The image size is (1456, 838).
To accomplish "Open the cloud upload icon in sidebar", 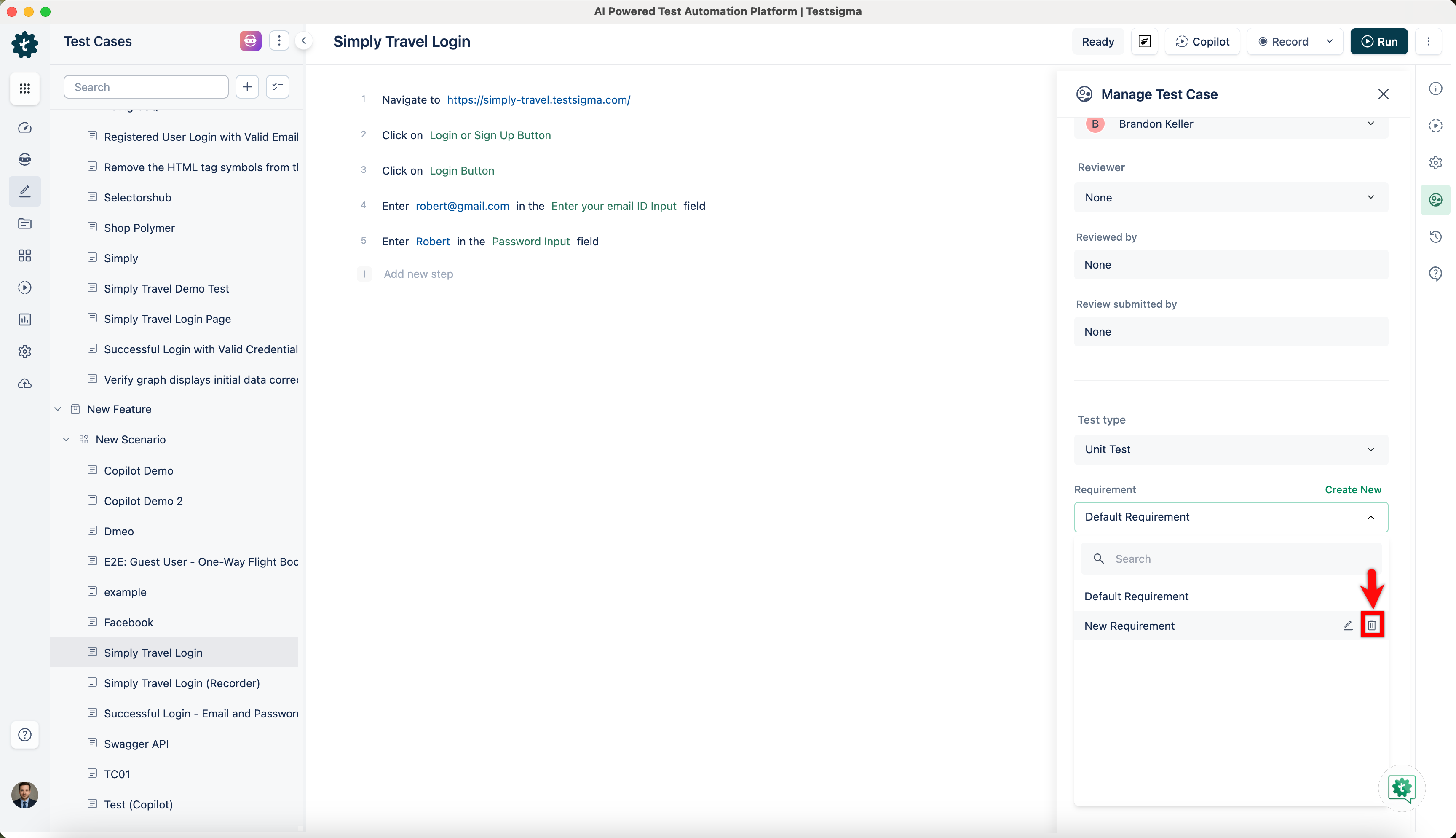I will pos(25,383).
